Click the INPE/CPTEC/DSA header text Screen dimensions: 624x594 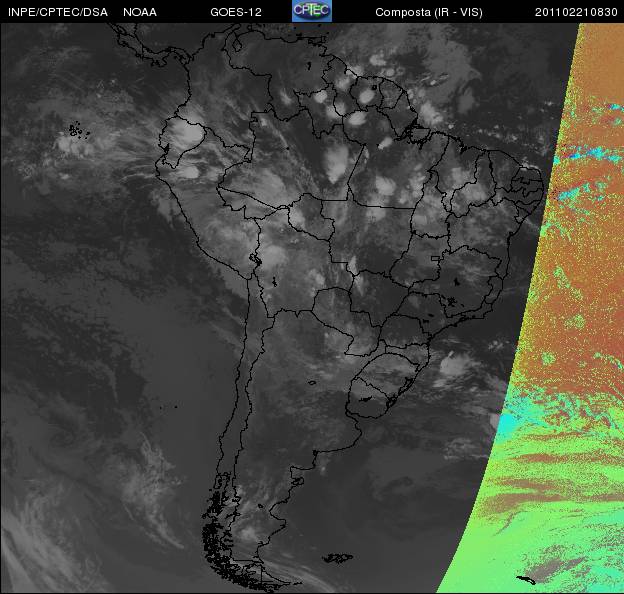click(x=58, y=12)
